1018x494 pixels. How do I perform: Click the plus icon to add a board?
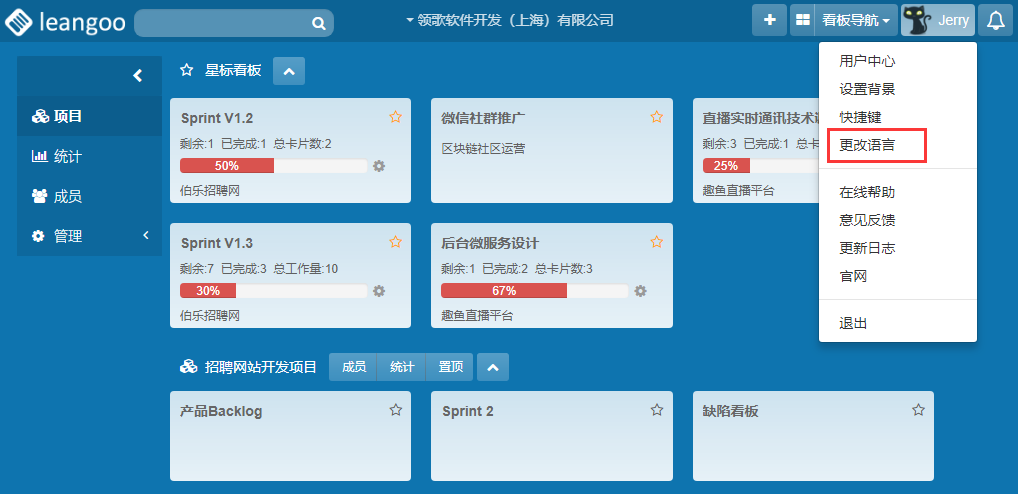coord(769,20)
